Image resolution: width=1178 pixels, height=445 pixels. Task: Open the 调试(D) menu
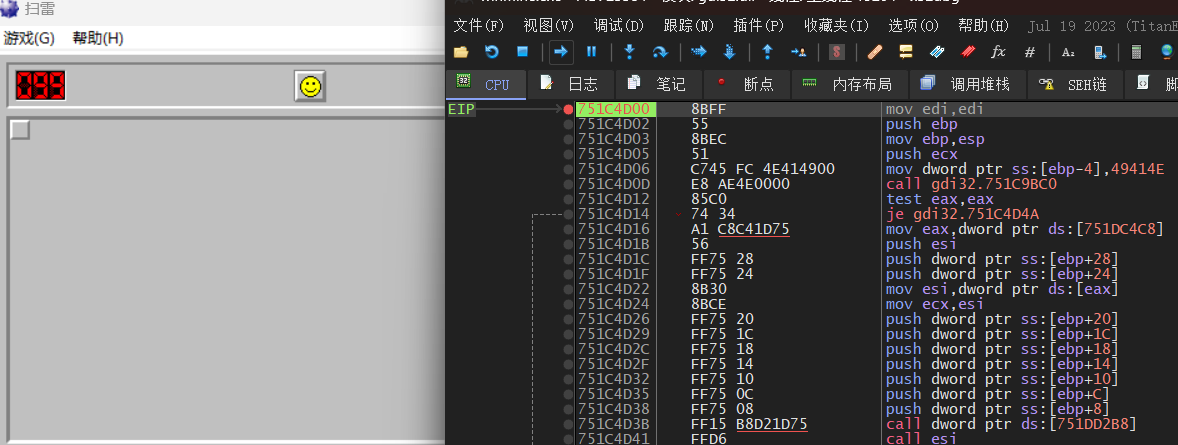point(619,26)
